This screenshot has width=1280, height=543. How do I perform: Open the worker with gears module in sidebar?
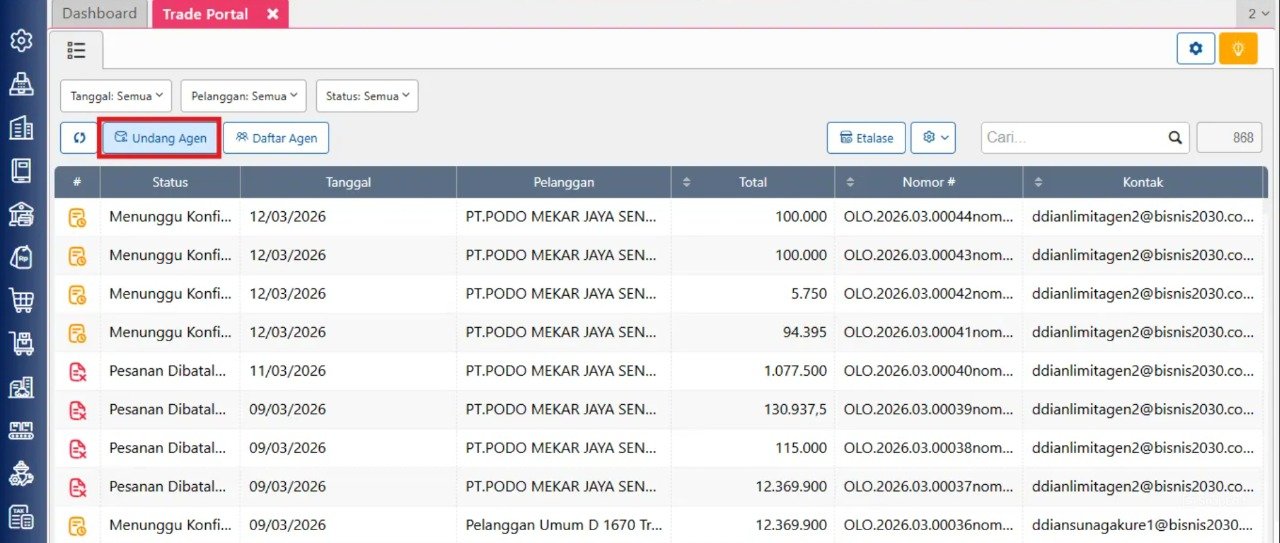(21, 474)
